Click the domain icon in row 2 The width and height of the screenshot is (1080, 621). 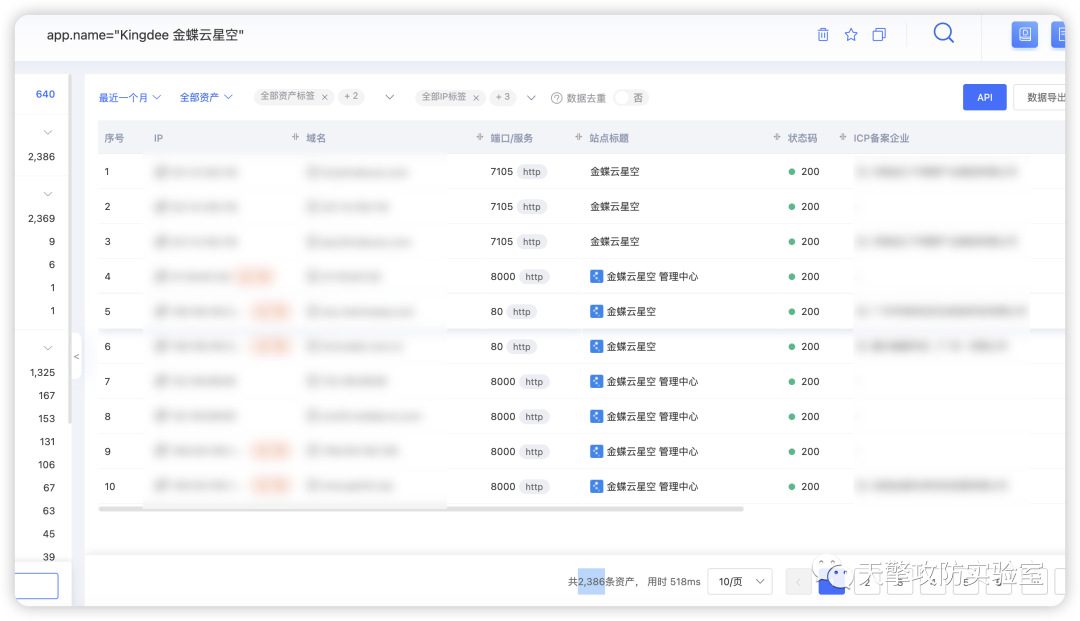313,207
